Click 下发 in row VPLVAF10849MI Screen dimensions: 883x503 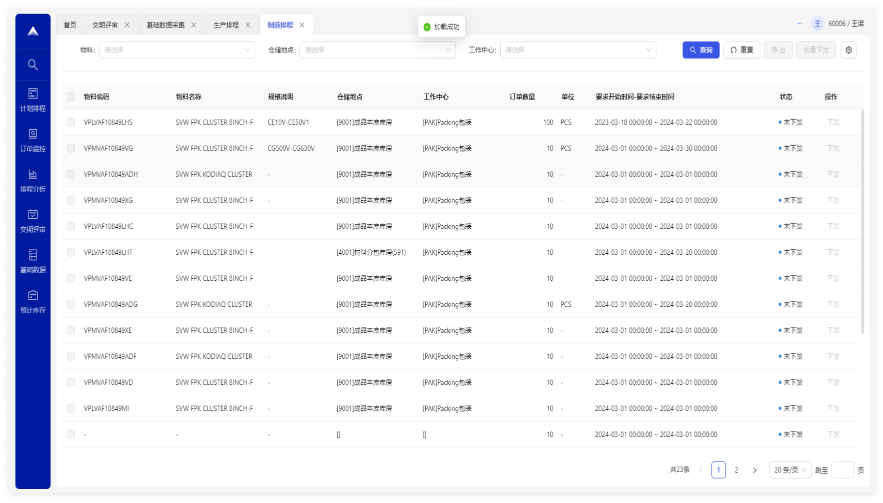[833, 408]
